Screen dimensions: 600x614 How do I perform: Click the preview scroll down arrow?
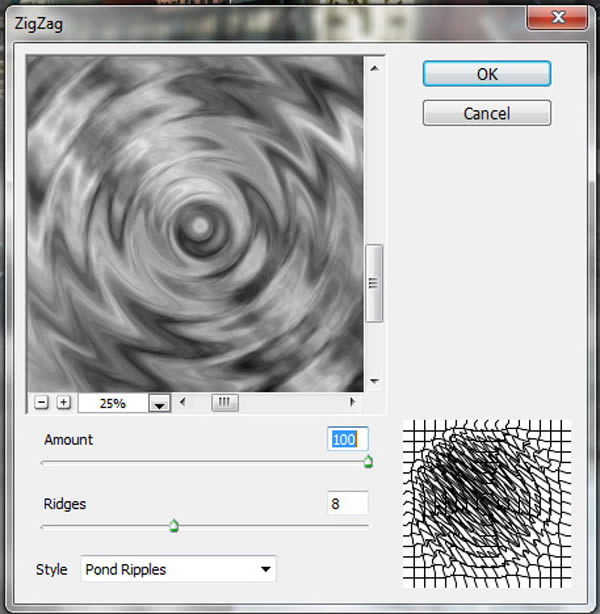[x=374, y=381]
